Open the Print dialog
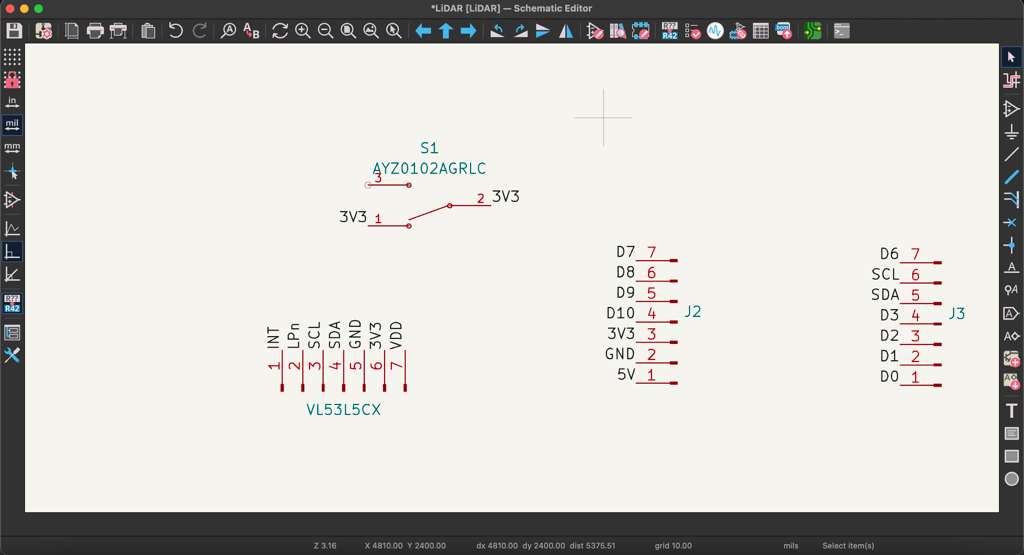This screenshot has height=555, width=1024. click(95, 31)
